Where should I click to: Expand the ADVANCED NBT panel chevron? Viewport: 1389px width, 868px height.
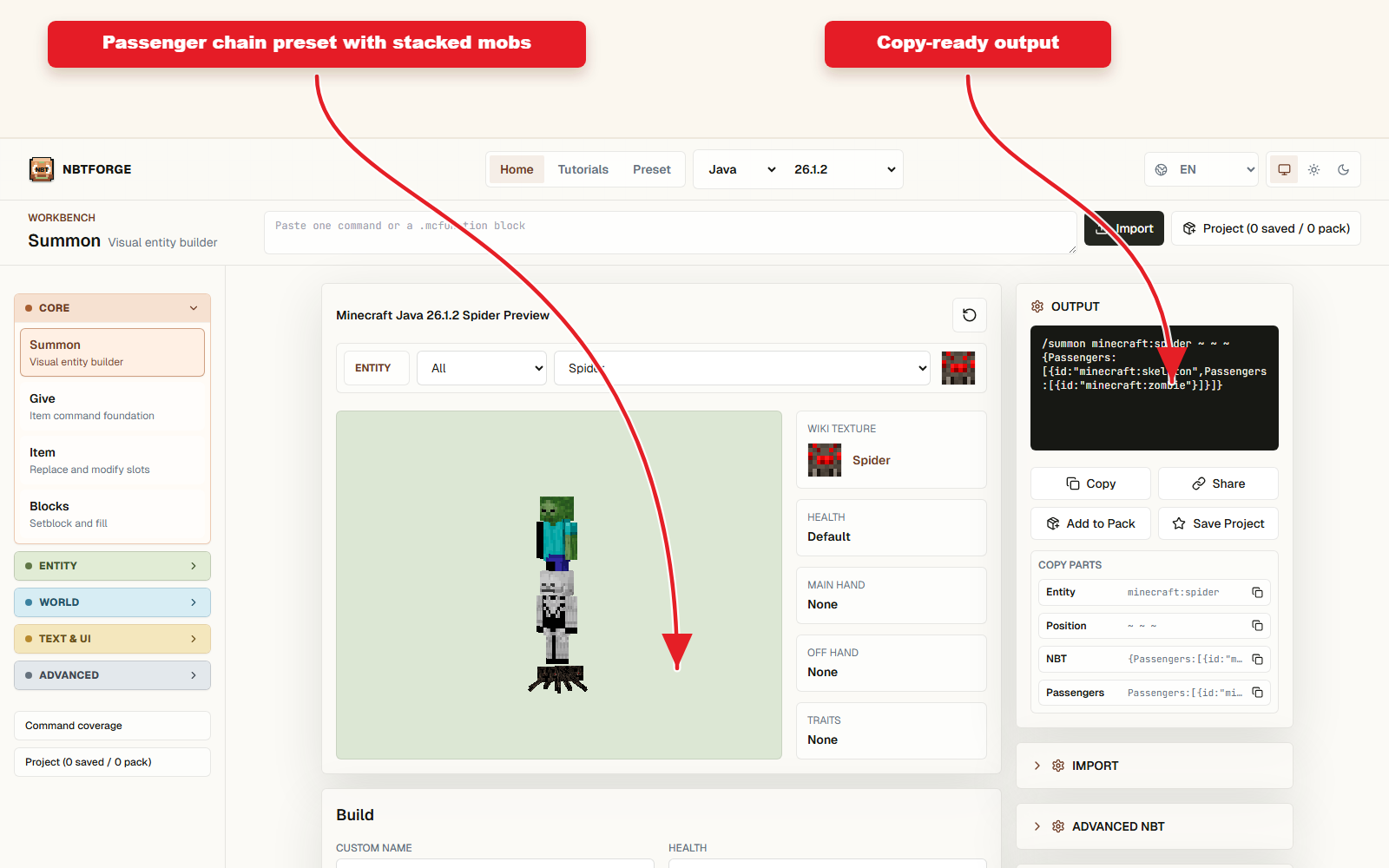pos(1037,826)
